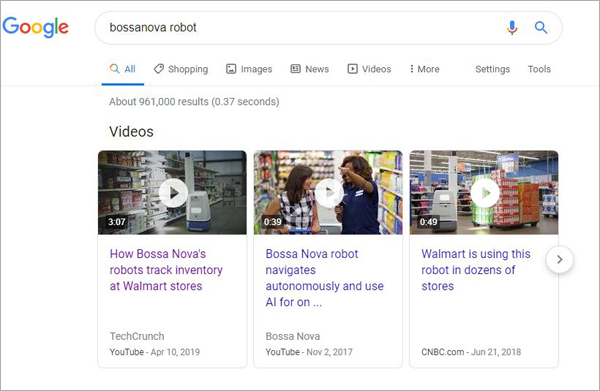Screen dimensions: 600x391
Task: Open 'How Bossa Nova's robots track inventory' link
Action: click(x=166, y=270)
